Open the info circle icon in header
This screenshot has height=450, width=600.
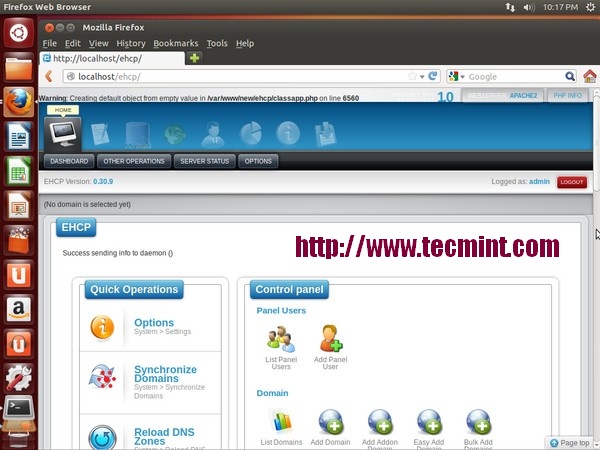tap(288, 133)
